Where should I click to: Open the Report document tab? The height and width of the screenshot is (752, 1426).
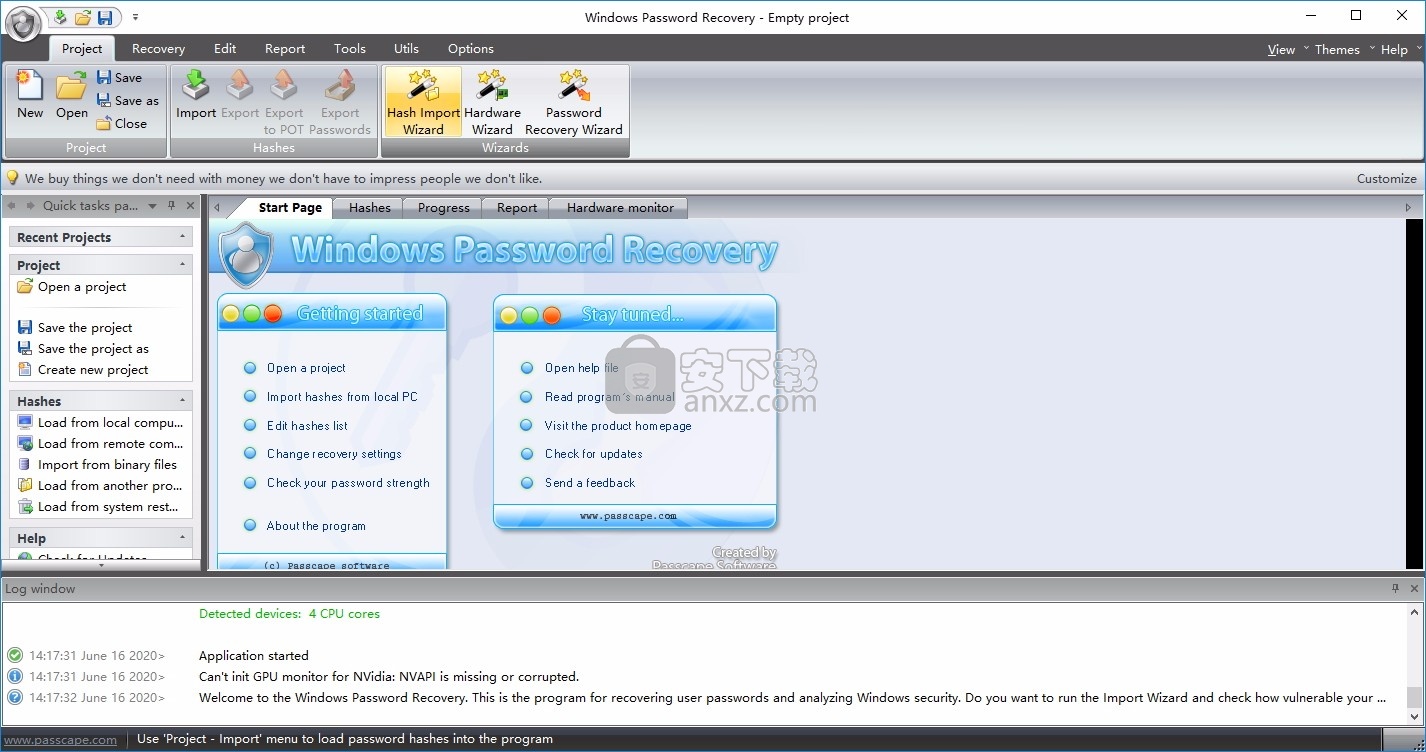(x=517, y=207)
